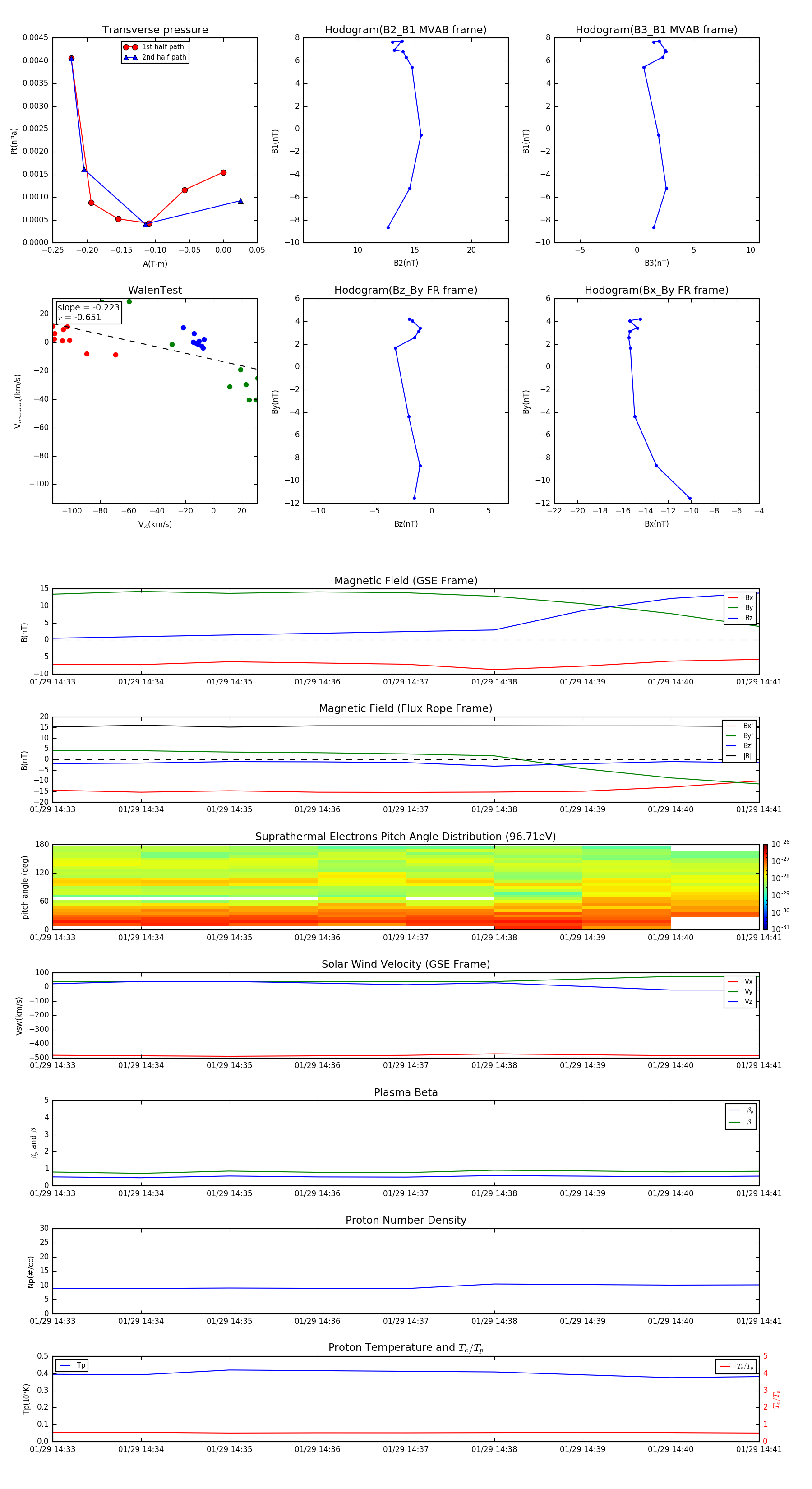Click the "Bx(nT)" x-axis label
812x1489 pixels.
point(656,524)
